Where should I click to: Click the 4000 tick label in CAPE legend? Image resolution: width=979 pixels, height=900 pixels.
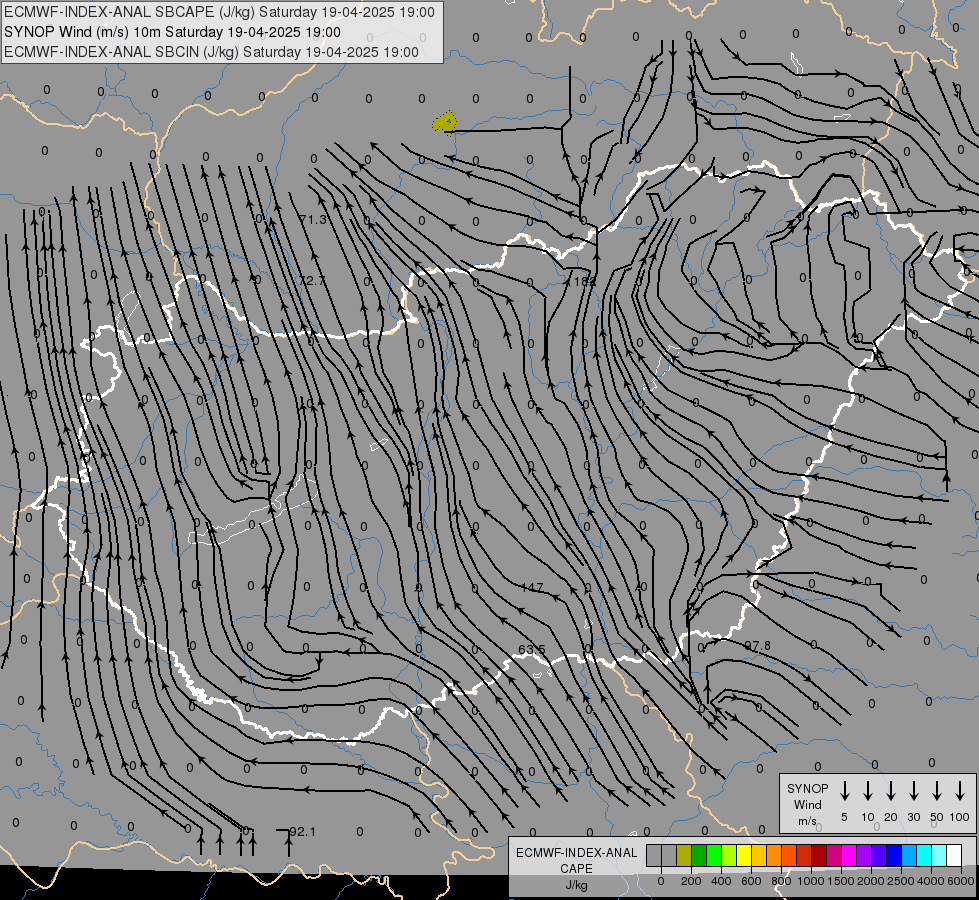[931, 881]
